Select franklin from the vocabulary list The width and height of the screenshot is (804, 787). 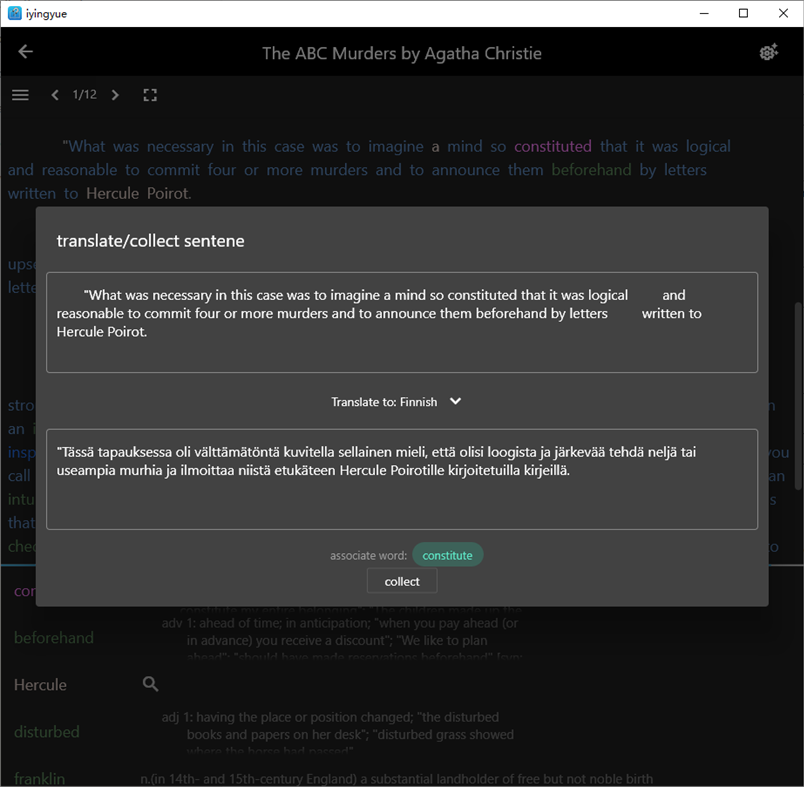click(x=38, y=778)
